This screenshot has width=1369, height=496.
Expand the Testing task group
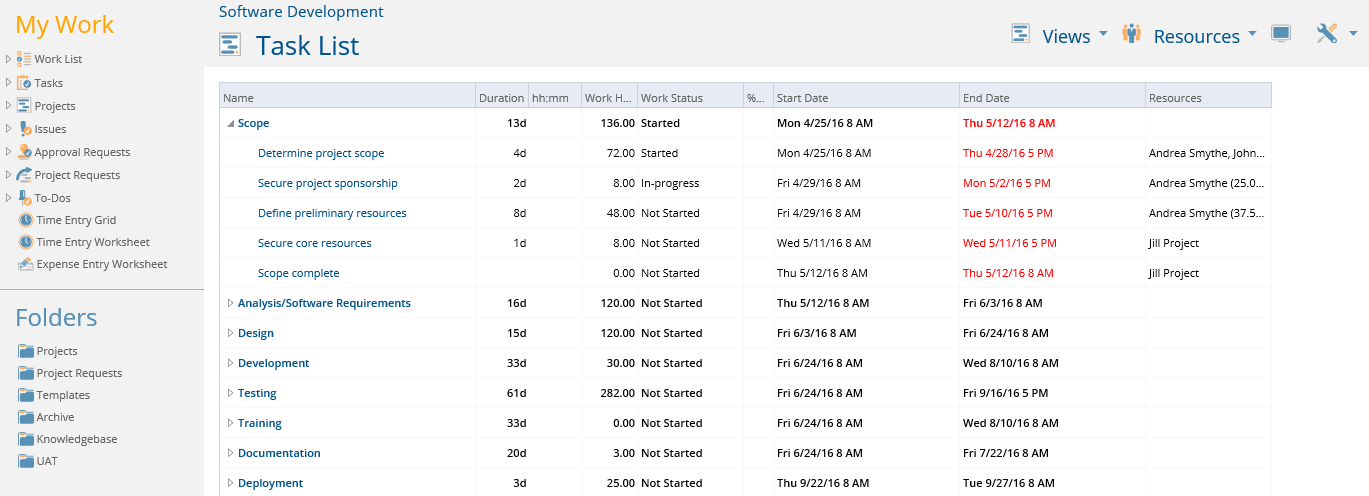[230, 393]
